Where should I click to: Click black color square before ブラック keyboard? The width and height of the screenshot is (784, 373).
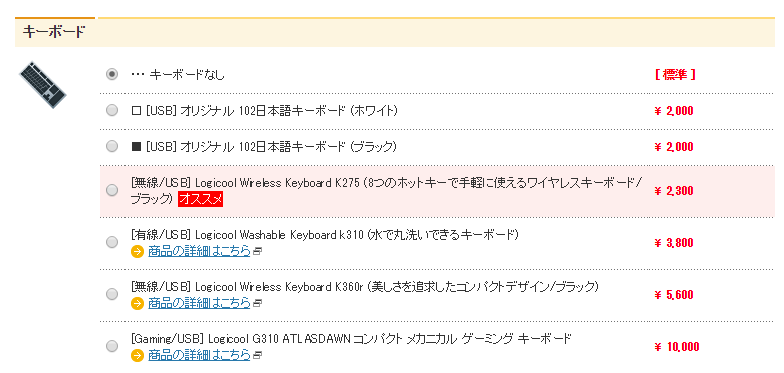136,147
